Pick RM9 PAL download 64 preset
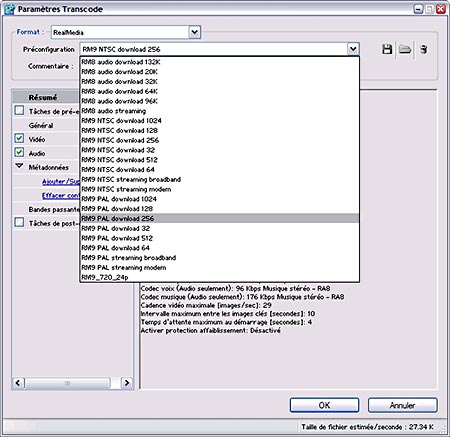Image resolution: width=450 pixels, height=437 pixels. pyautogui.click(x=219, y=248)
